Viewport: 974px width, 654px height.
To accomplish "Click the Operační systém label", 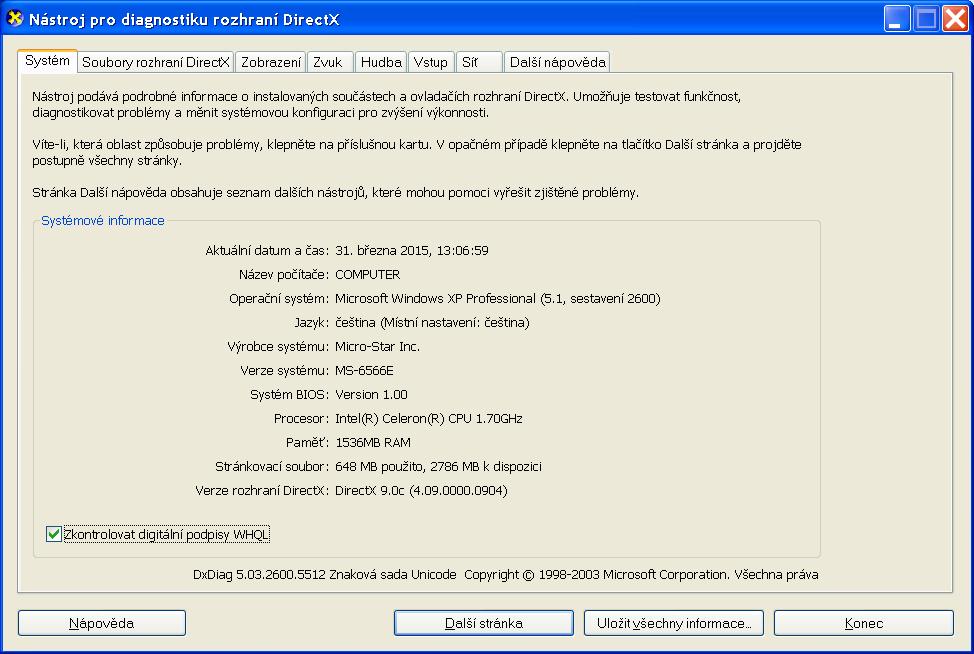I will [x=279, y=298].
